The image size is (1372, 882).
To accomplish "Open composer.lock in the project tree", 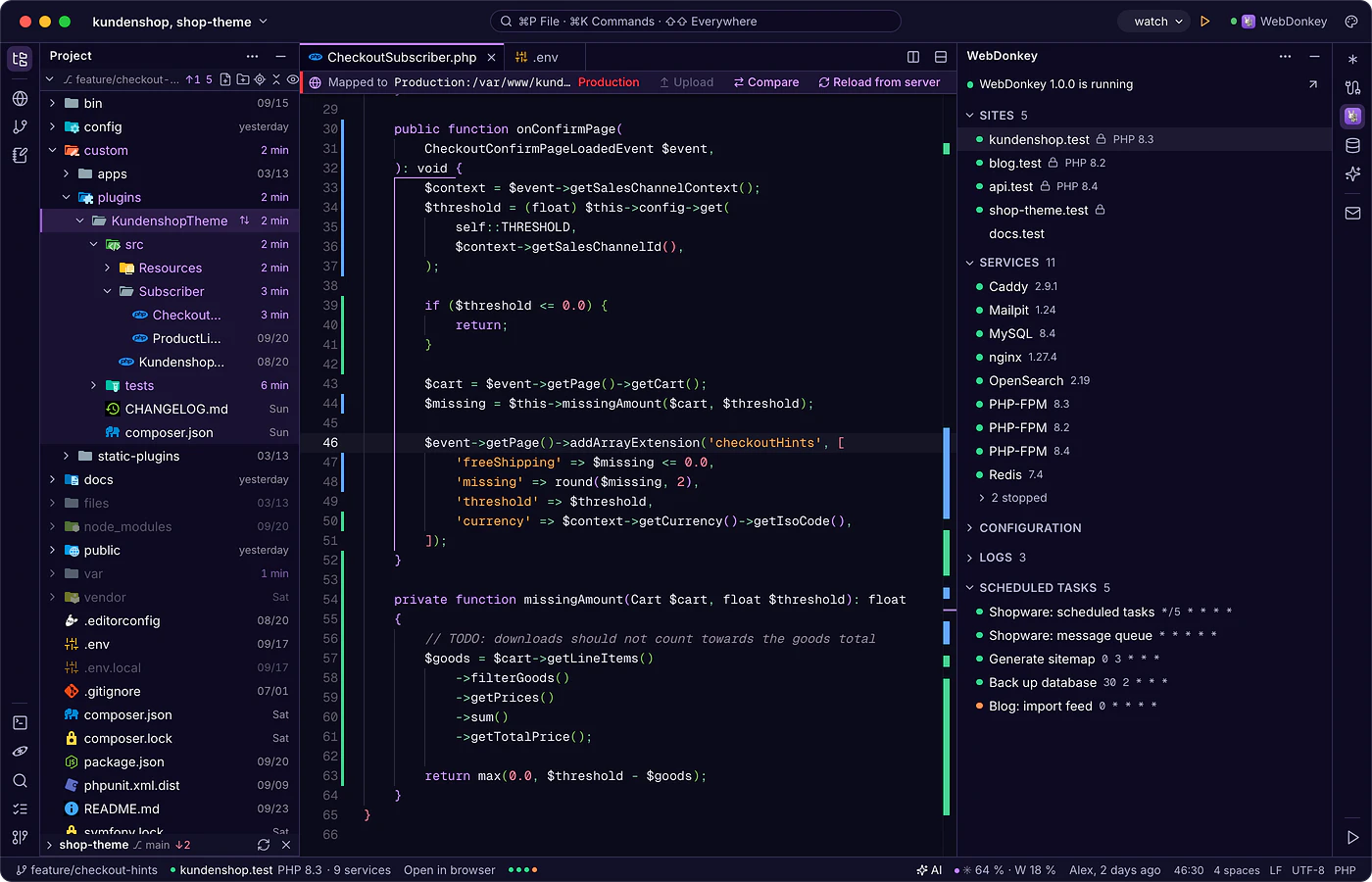I will [x=170, y=738].
